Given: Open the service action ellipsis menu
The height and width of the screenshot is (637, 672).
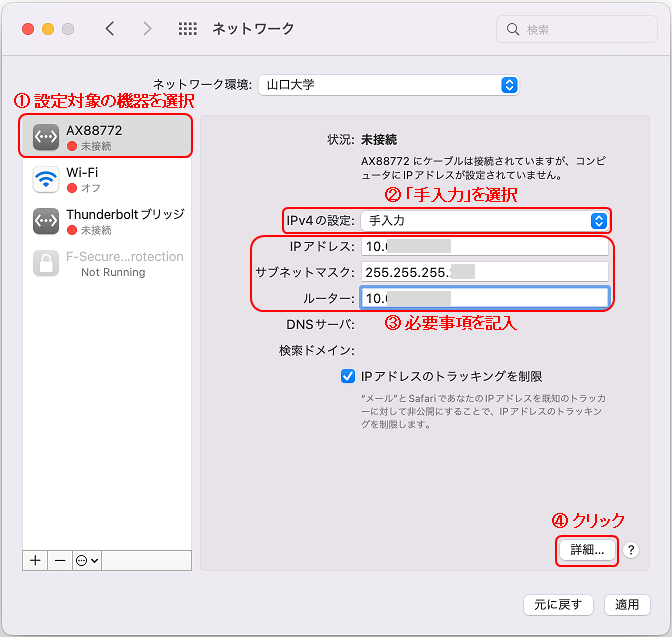Looking at the screenshot, I should 87,560.
